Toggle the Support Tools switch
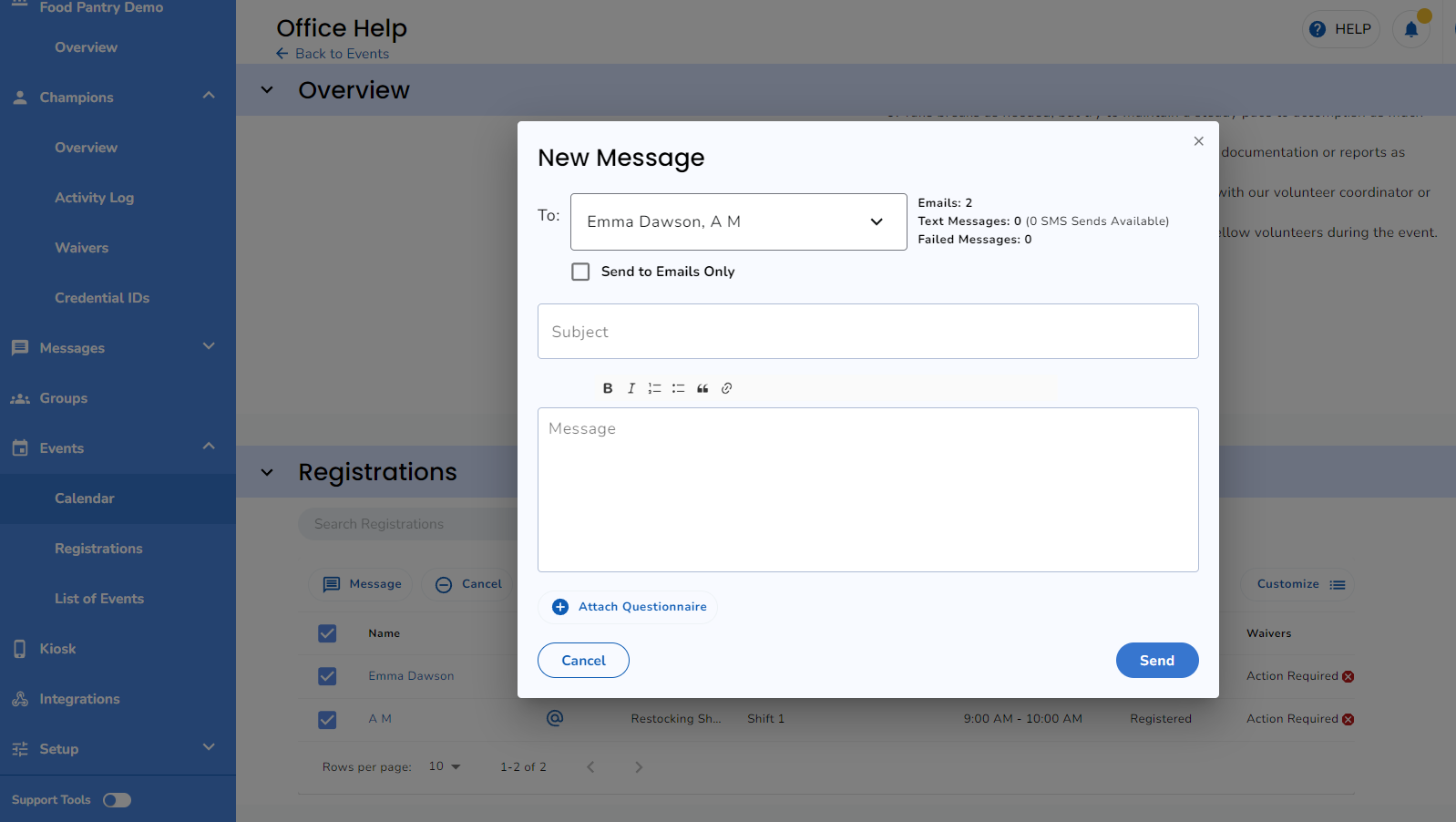 (x=117, y=800)
